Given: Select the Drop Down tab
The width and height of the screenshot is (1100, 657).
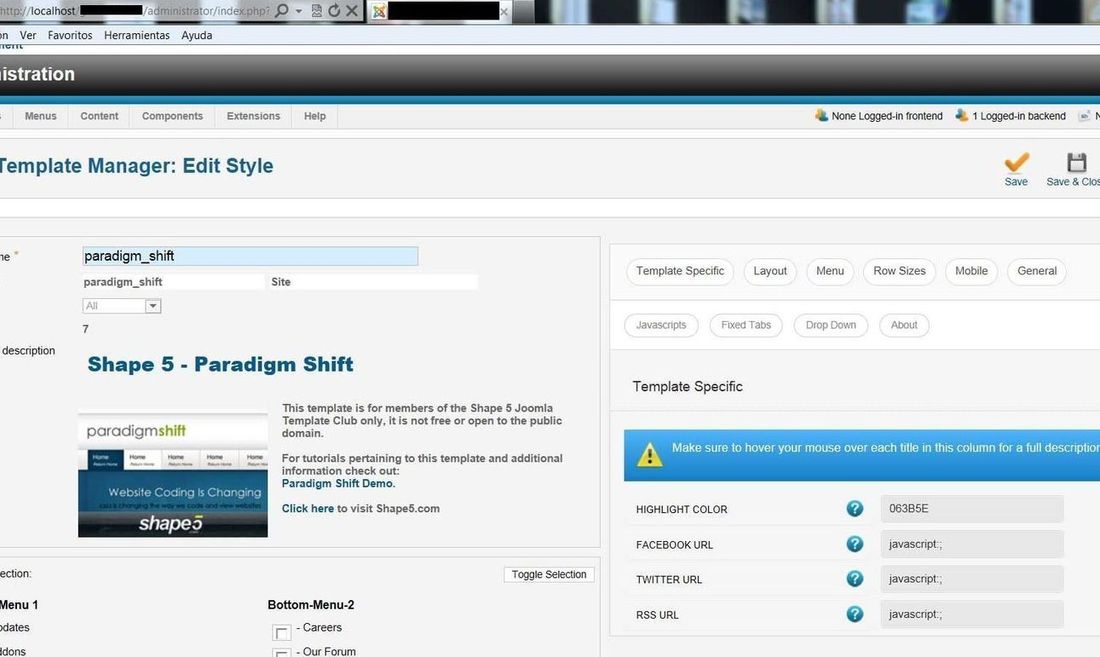Looking at the screenshot, I should point(831,325).
